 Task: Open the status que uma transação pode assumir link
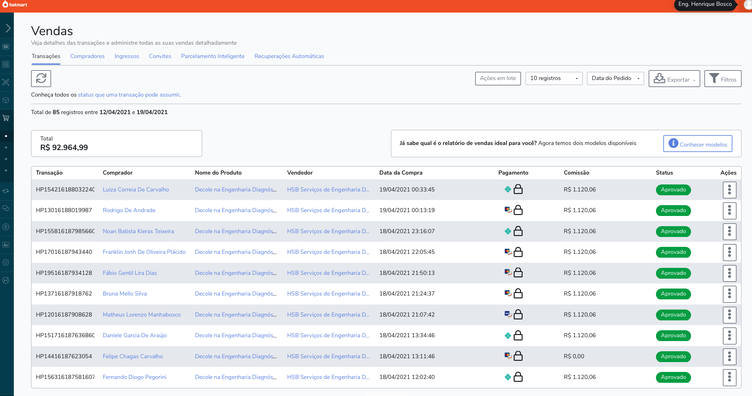(x=129, y=95)
